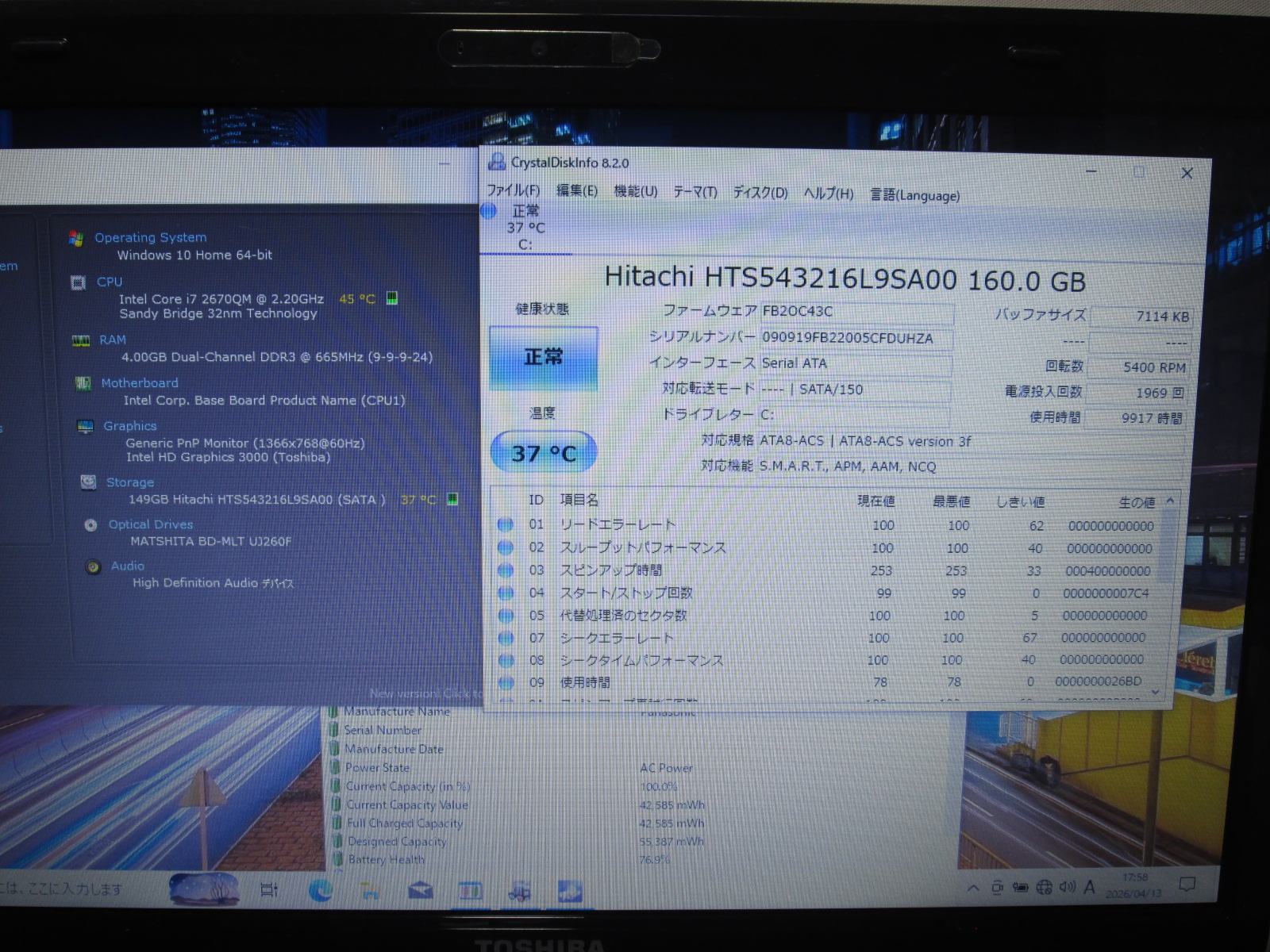Click the serial number field
The image size is (1270, 952).
(856, 339)
